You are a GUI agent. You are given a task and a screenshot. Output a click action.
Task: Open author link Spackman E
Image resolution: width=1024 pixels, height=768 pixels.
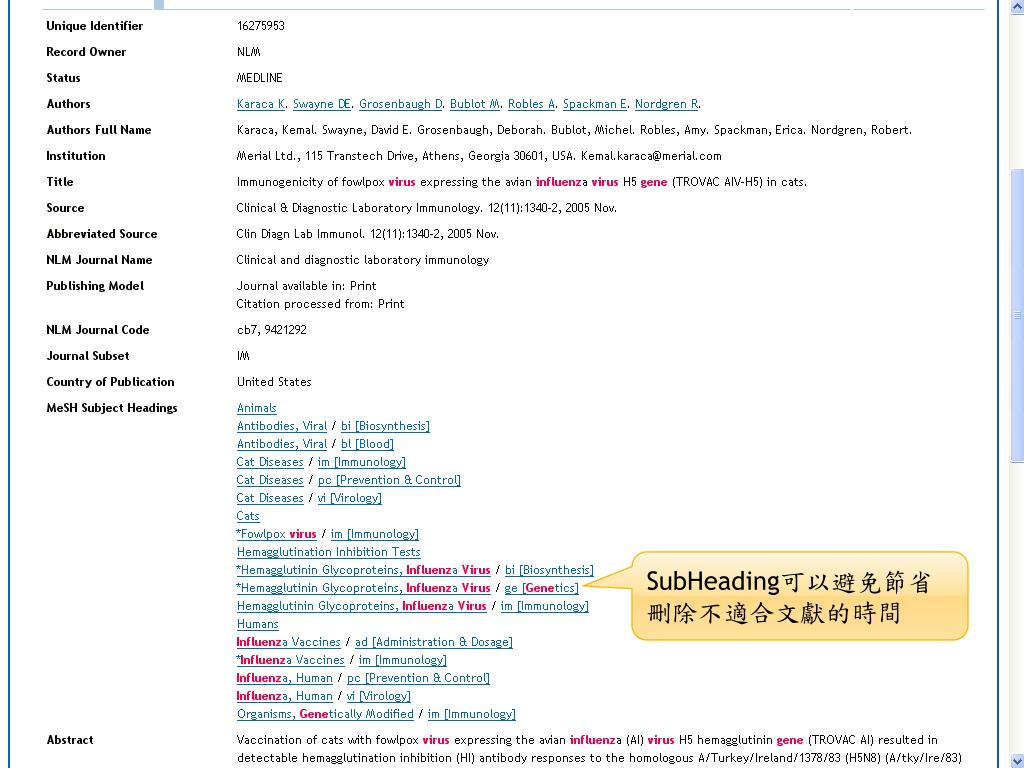click(596, 104)
